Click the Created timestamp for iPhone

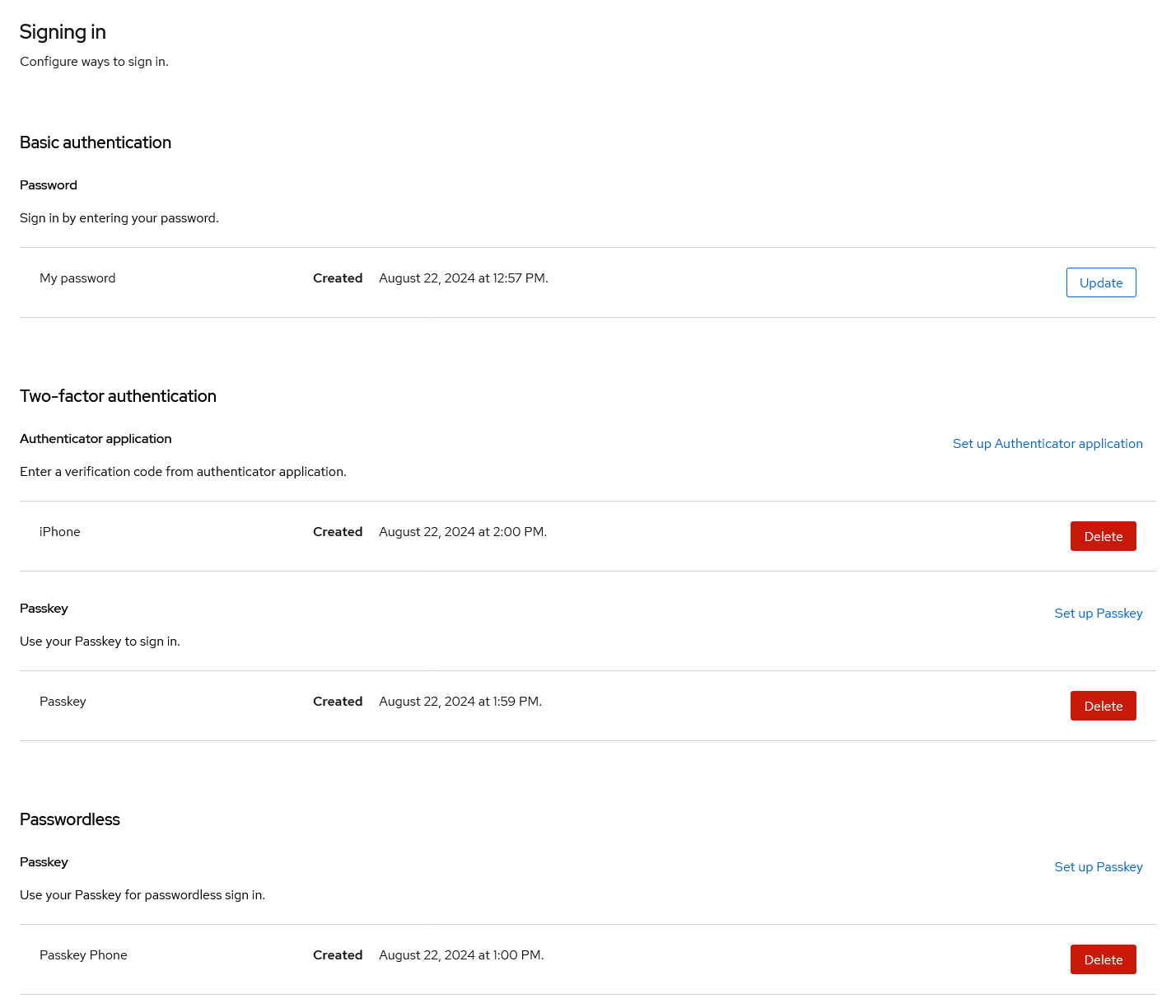(462, 532)
